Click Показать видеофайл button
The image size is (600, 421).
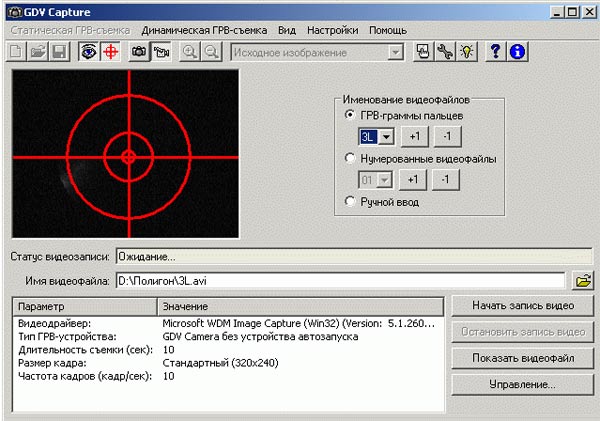click(x=523, y=358)
